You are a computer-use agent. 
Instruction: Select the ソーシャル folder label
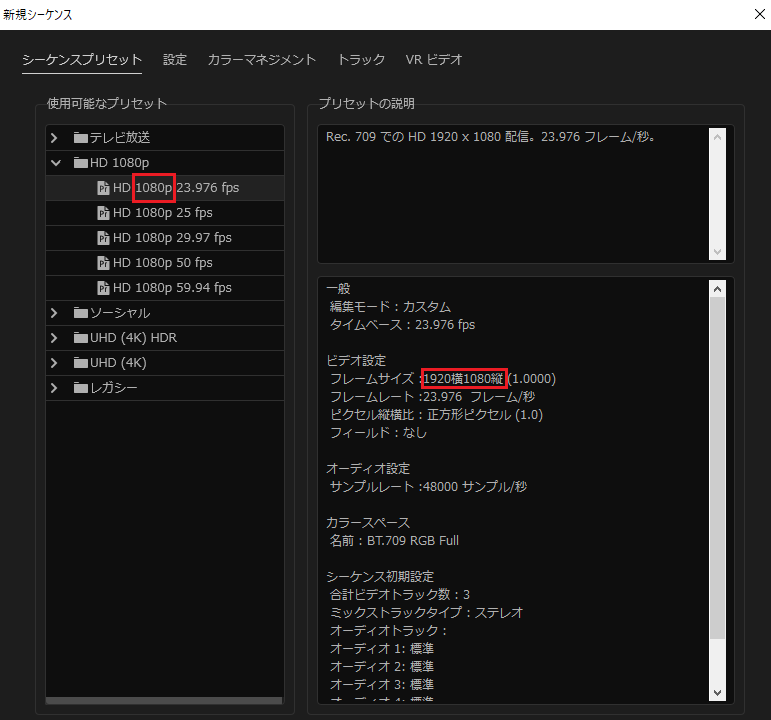pyautogui.click(x=120, y=313)
